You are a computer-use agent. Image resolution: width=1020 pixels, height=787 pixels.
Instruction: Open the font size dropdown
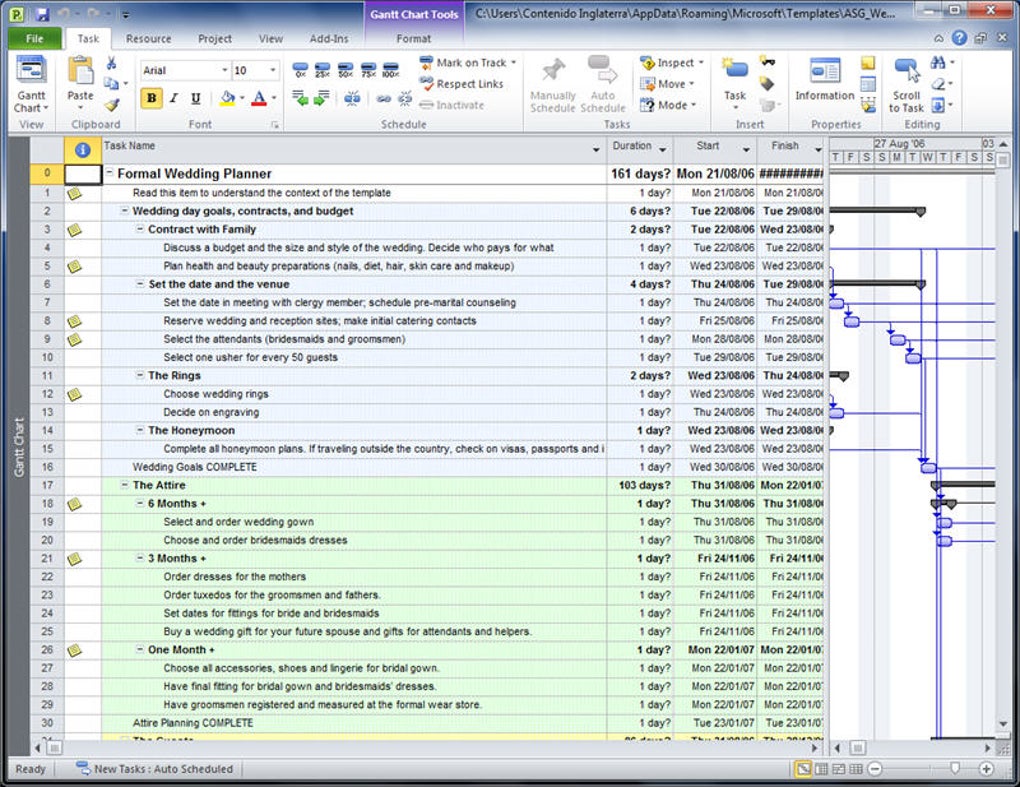[x=273, y=71]
